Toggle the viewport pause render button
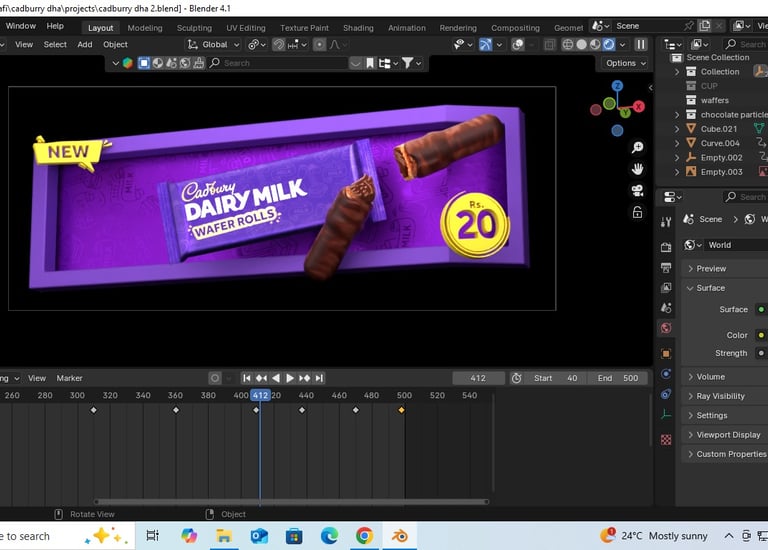Image resolution: width=768 pixels, height=550 pixels. (x=641, y=45)
